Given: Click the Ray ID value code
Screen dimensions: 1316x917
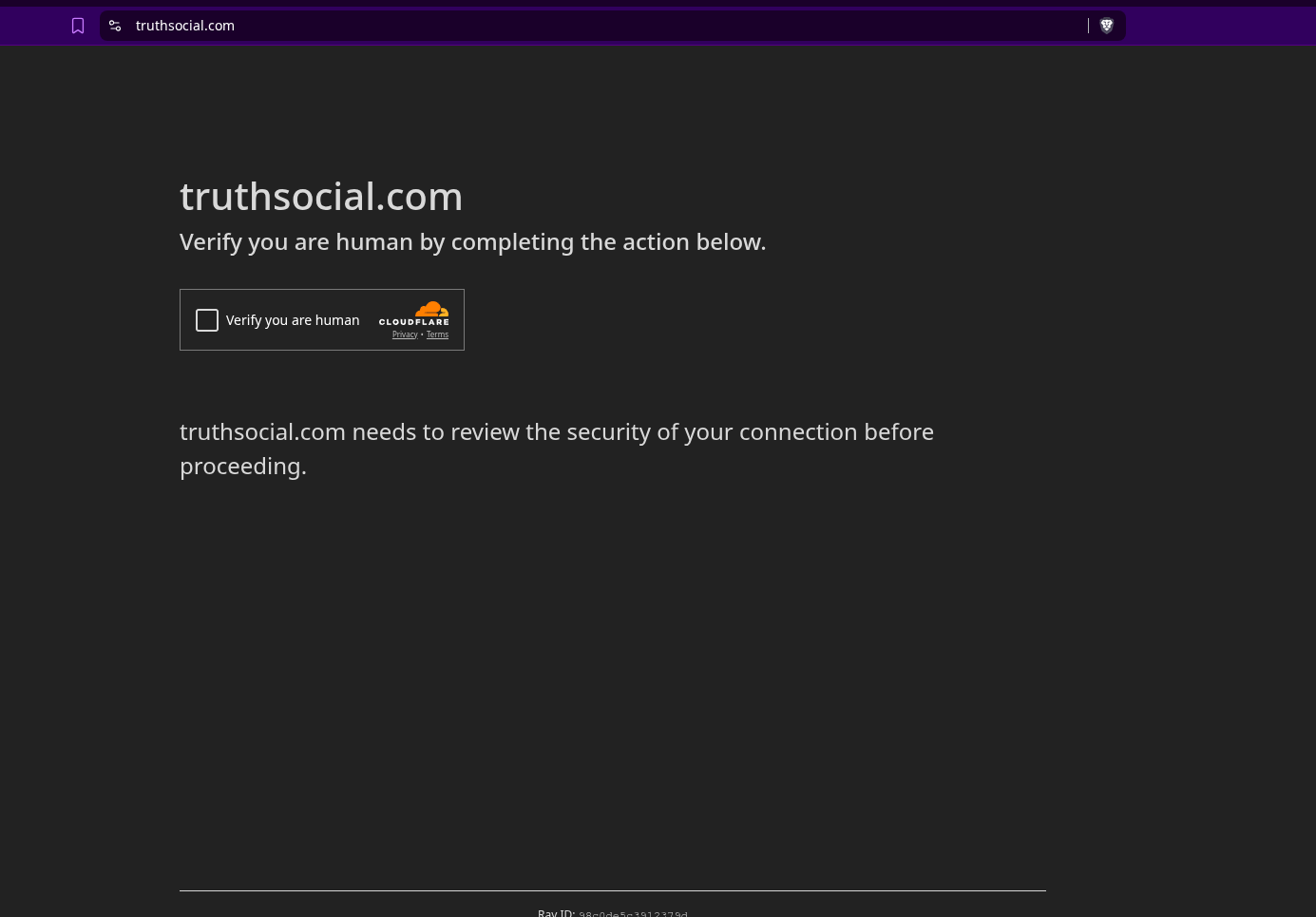Looking at the screenshot, I should [633, 914].
